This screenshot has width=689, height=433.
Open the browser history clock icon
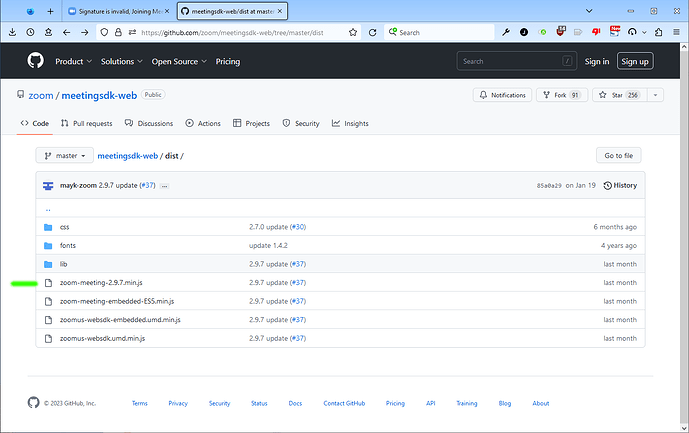[30, 32]
